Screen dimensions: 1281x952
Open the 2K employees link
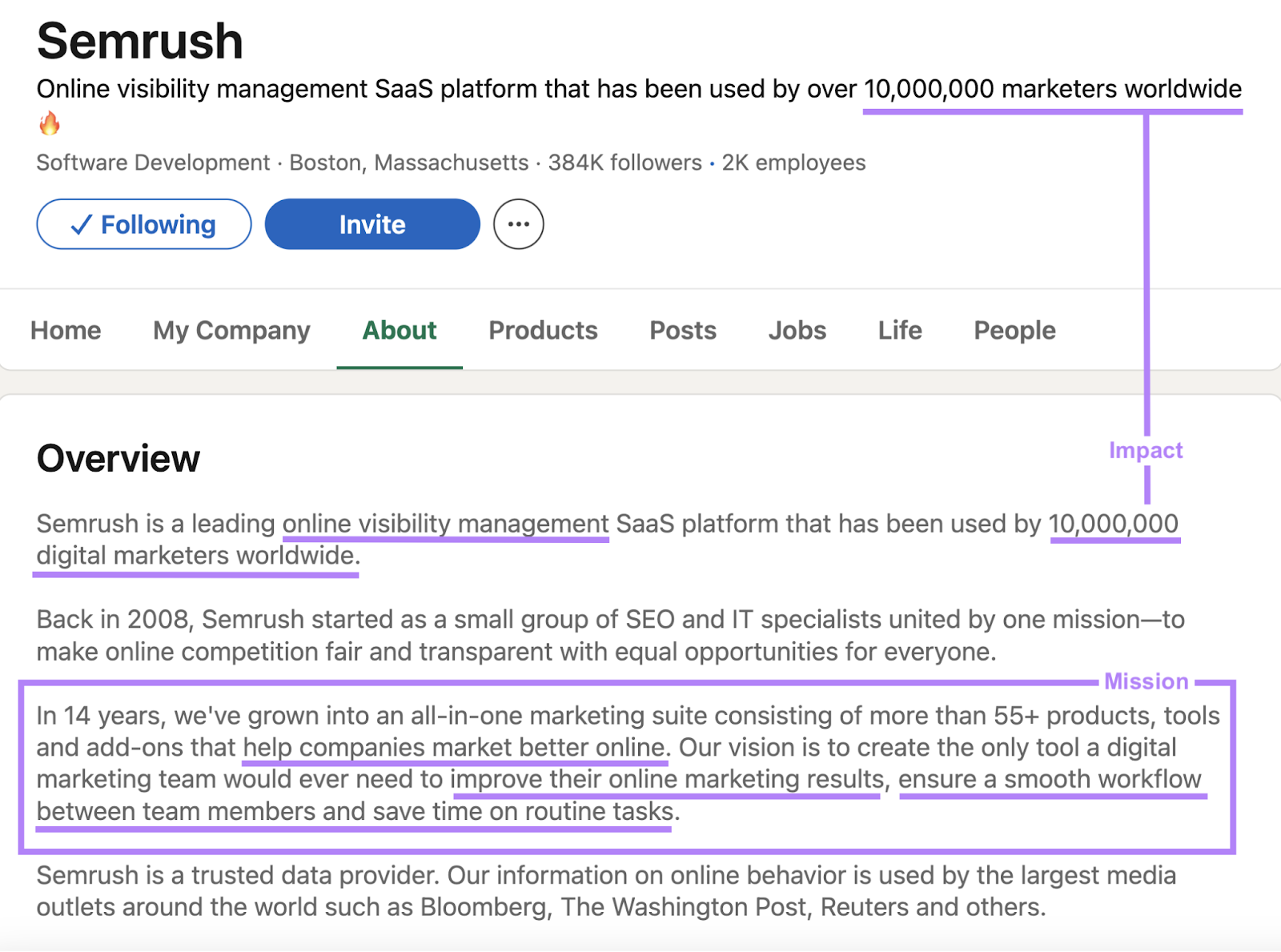(793, 163)
